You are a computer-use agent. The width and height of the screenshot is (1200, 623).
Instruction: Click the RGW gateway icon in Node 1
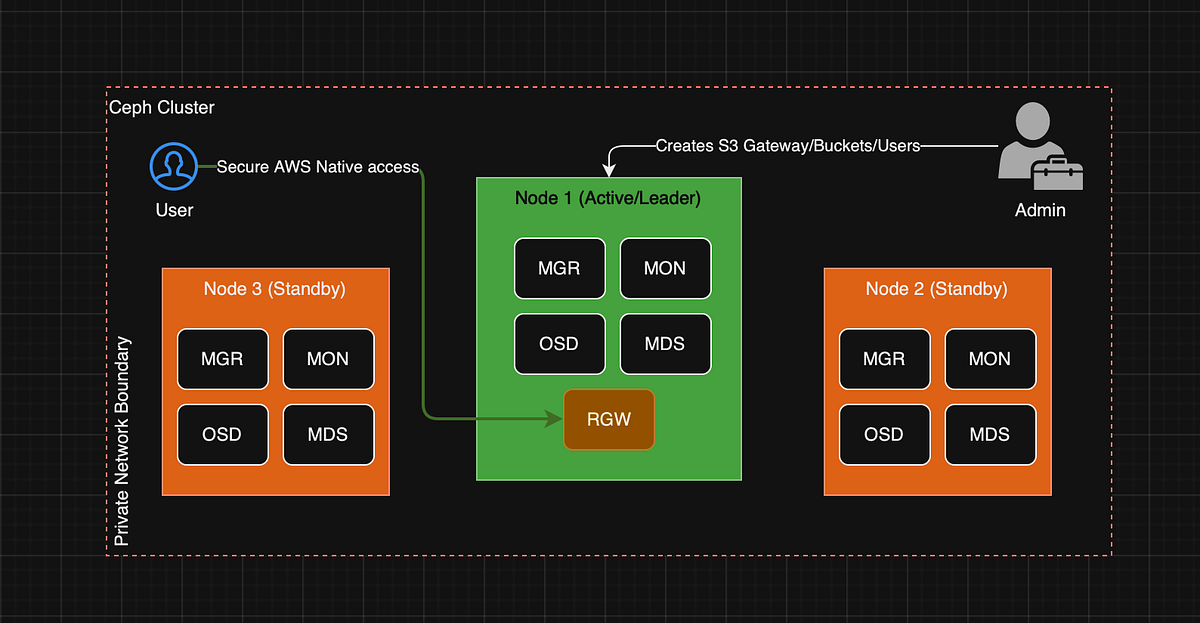609,420
